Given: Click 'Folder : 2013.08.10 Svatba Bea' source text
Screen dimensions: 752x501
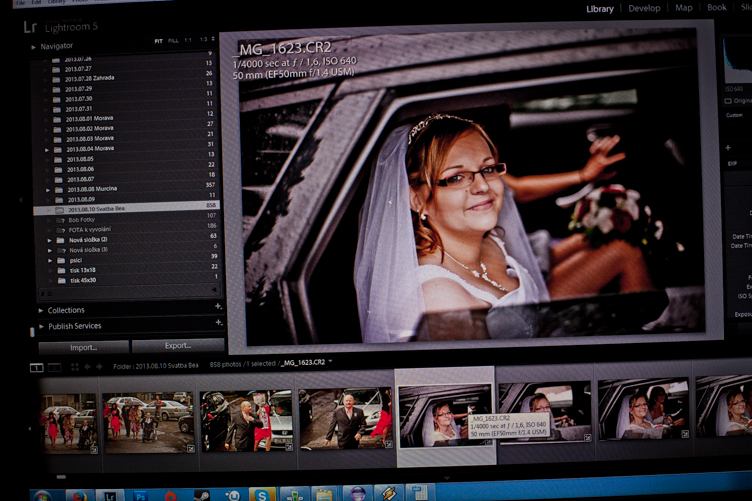Looking at the screenshot, I should coord(156,366).
